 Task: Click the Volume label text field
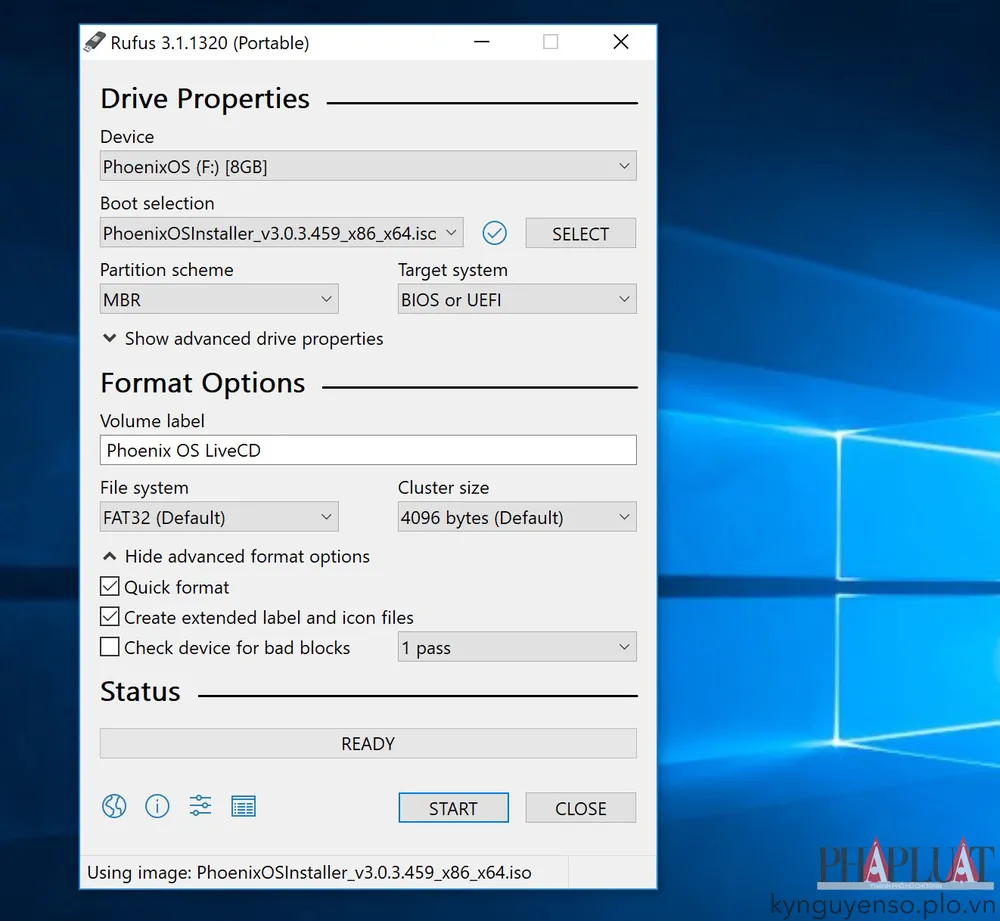pyautogui.click(x=368, y=450)
